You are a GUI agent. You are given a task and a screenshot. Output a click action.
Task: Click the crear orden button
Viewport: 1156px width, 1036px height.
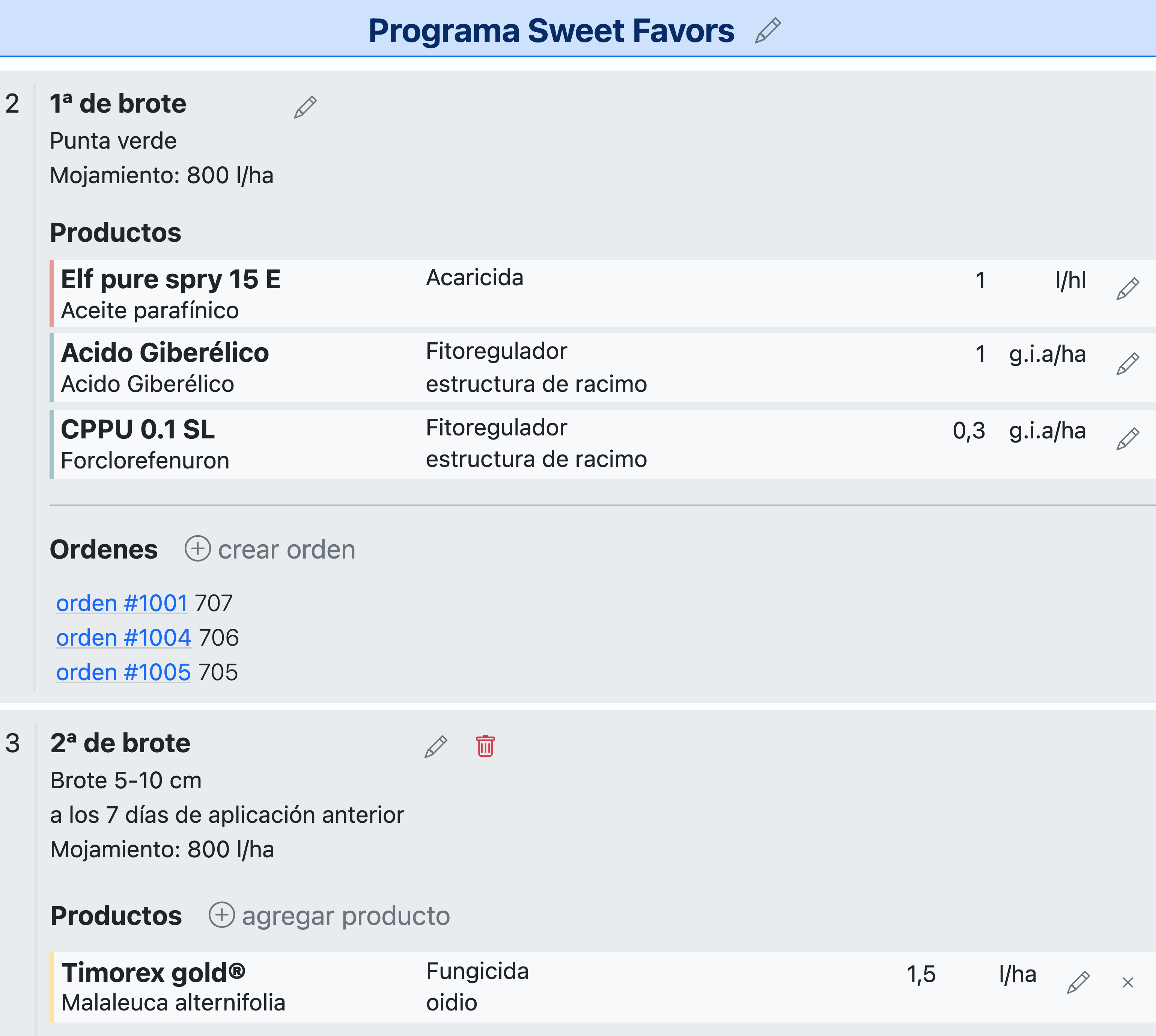tap(270, 549)
